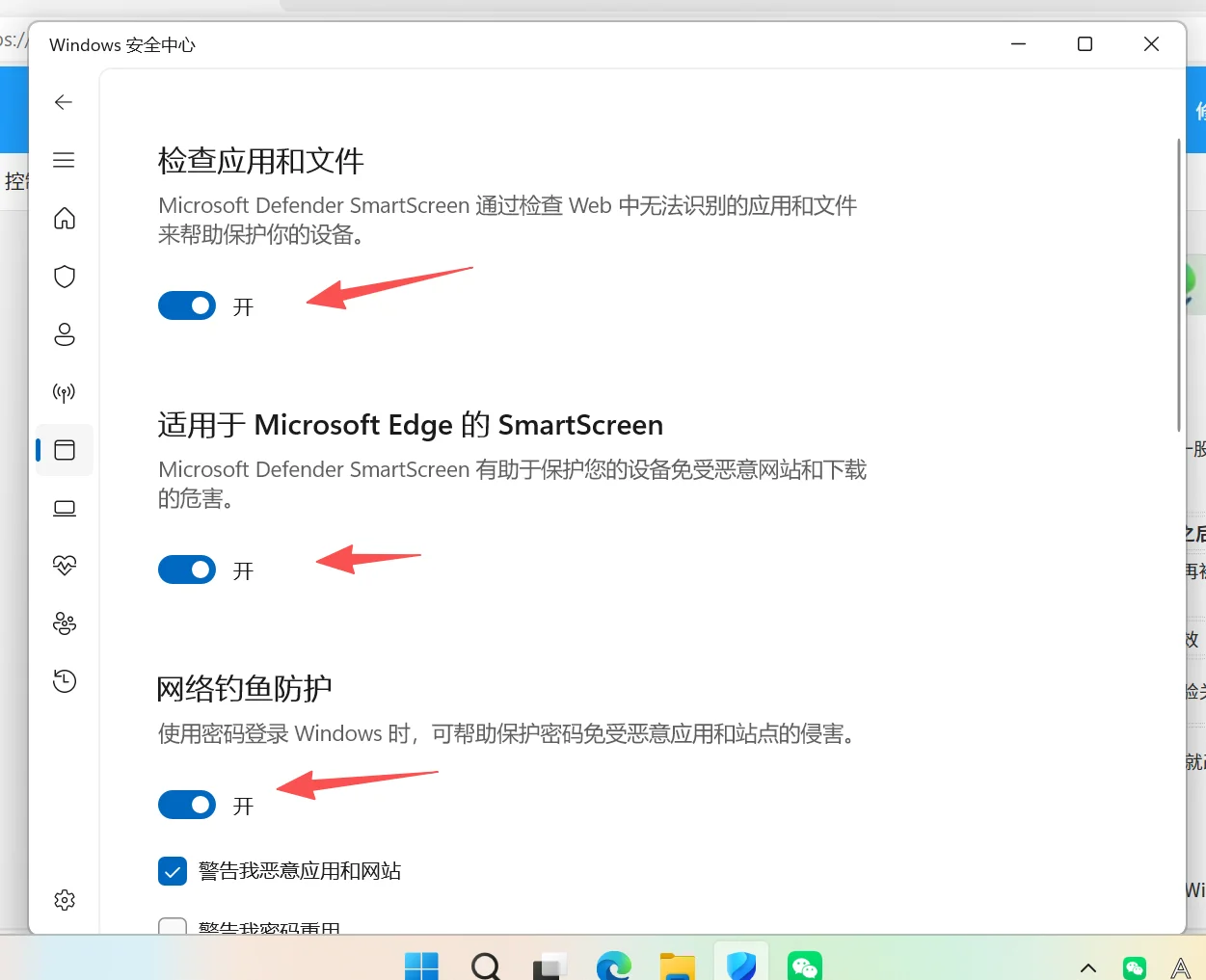This screenshot has height=980, width=1206.
Task: Open Virus & threat protection shield icon
Action: (65, 277)
